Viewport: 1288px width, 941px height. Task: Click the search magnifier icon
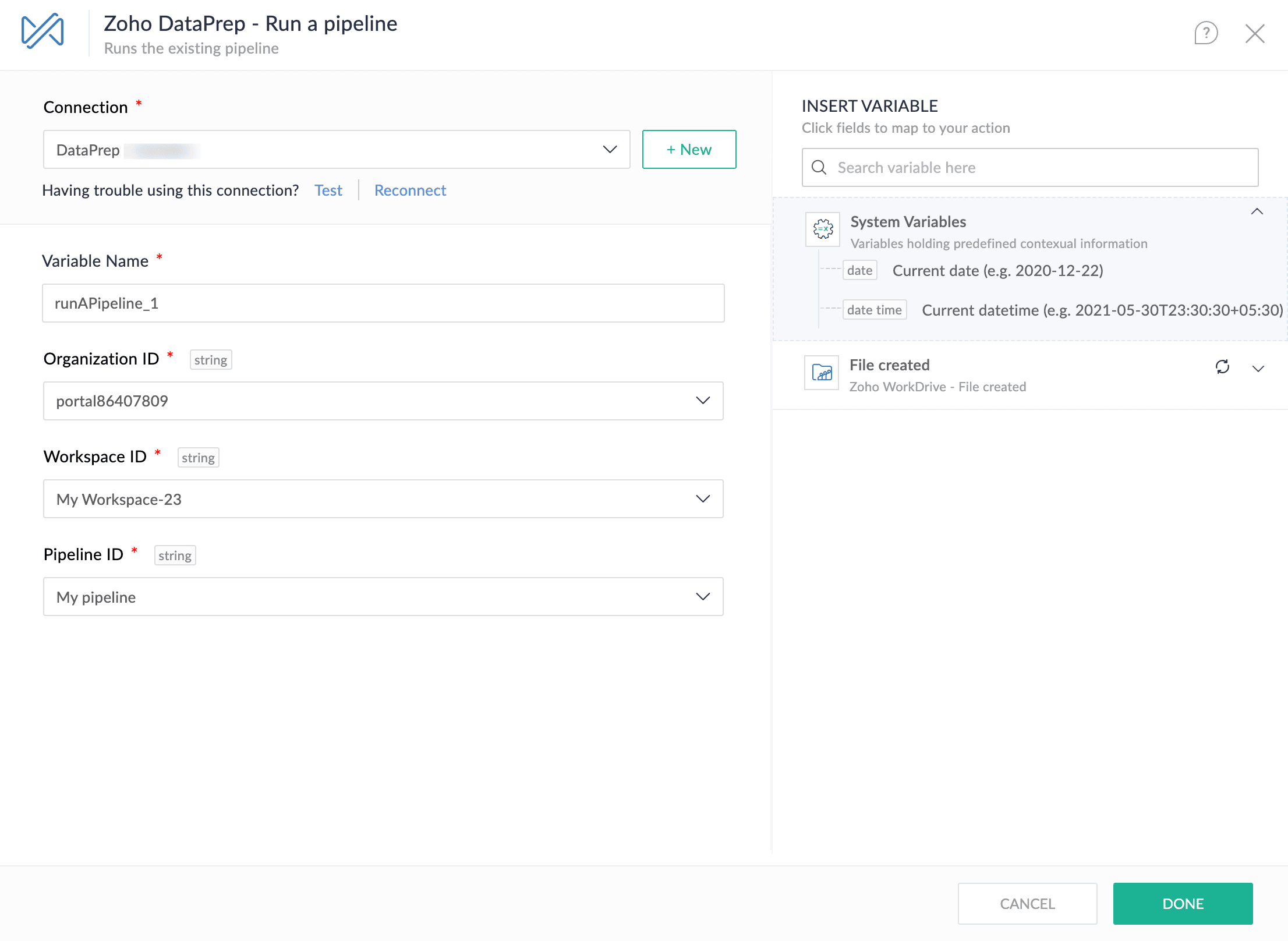tap(819, 168)
